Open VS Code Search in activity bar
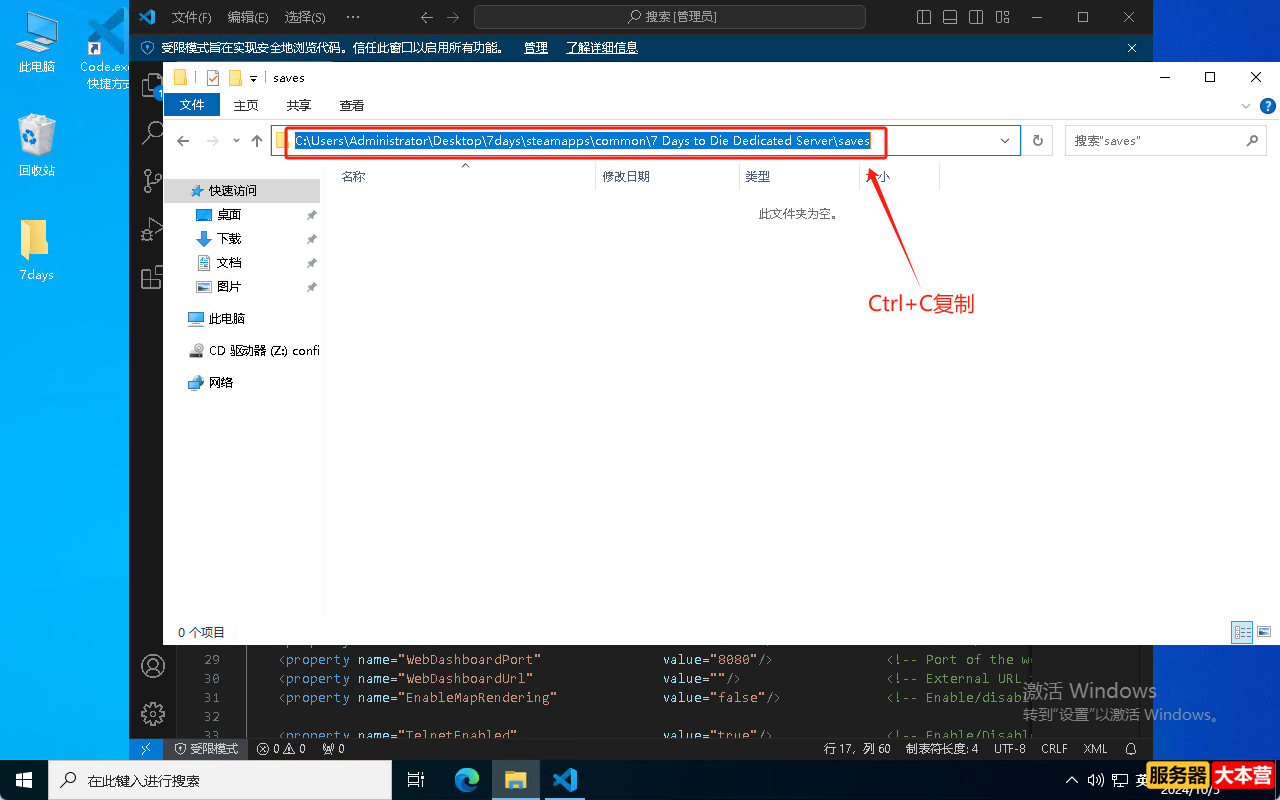The image size is (1280, 800). click(x=152, y=131)
